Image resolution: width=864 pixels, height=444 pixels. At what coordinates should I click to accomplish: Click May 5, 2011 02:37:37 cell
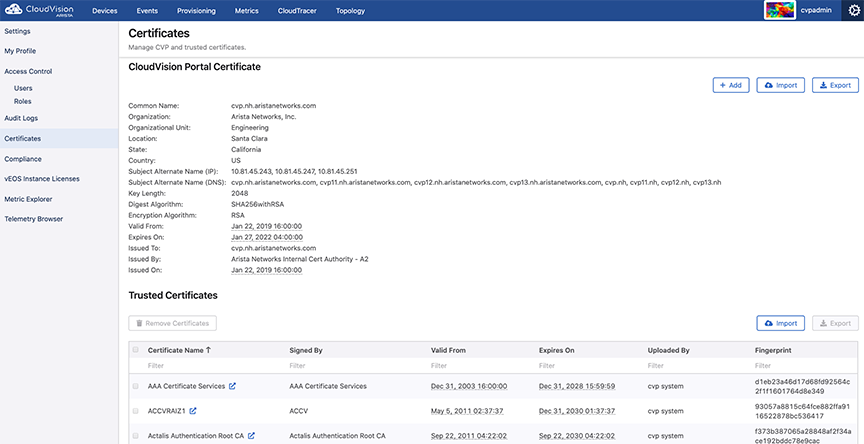pyautogui.click(x=467, y=411)
